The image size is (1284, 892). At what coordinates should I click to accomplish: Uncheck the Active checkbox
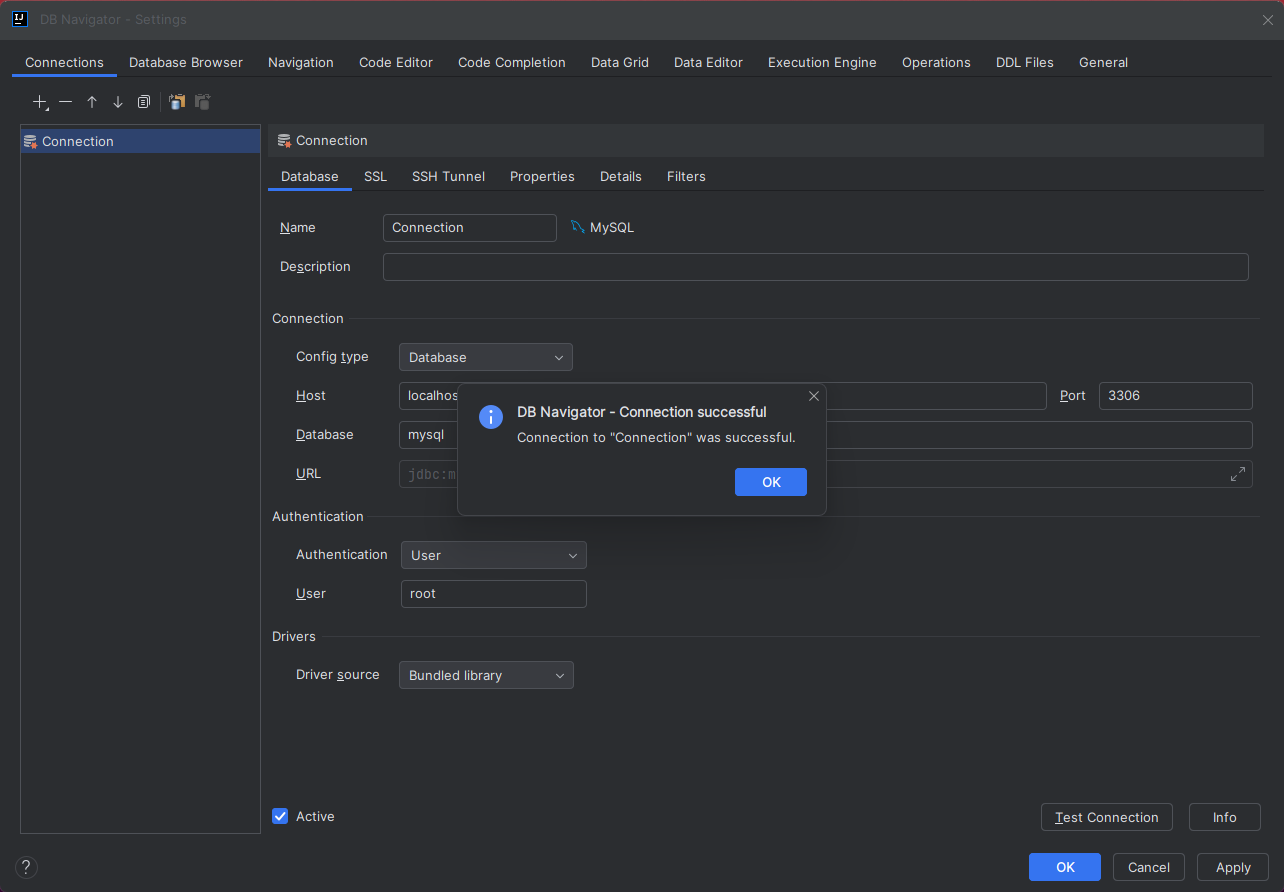[x=280, y=816]
